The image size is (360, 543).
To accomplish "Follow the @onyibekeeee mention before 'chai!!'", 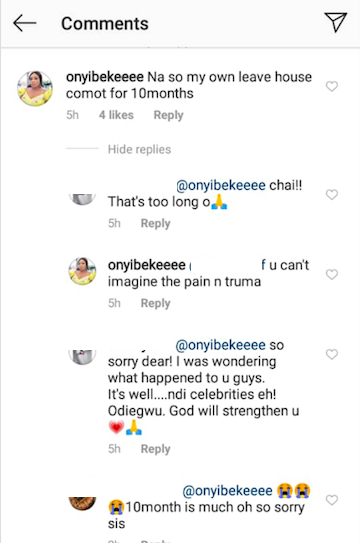I will coord(221,186).
